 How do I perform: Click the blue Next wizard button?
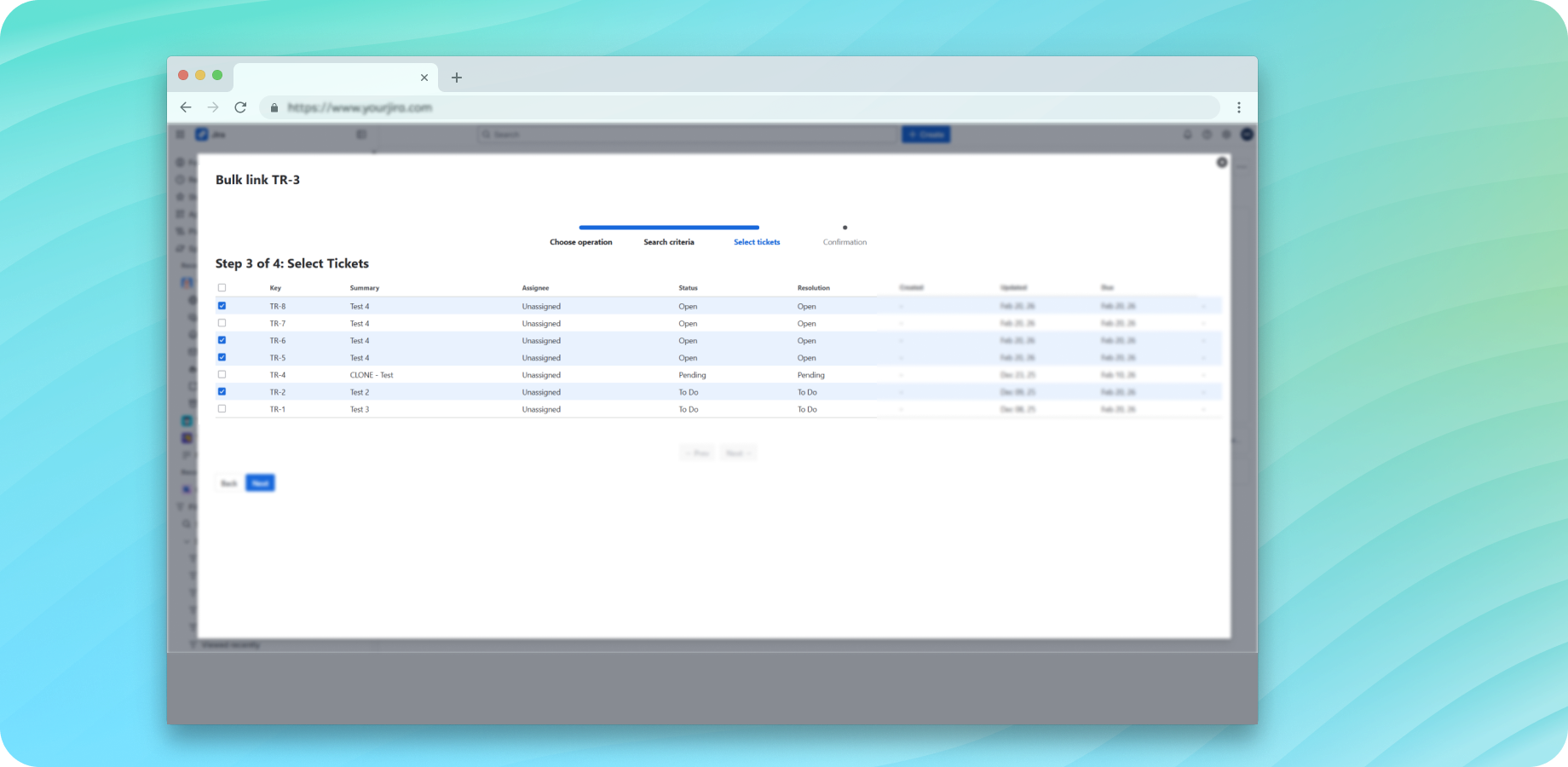[x=260, y=483]
